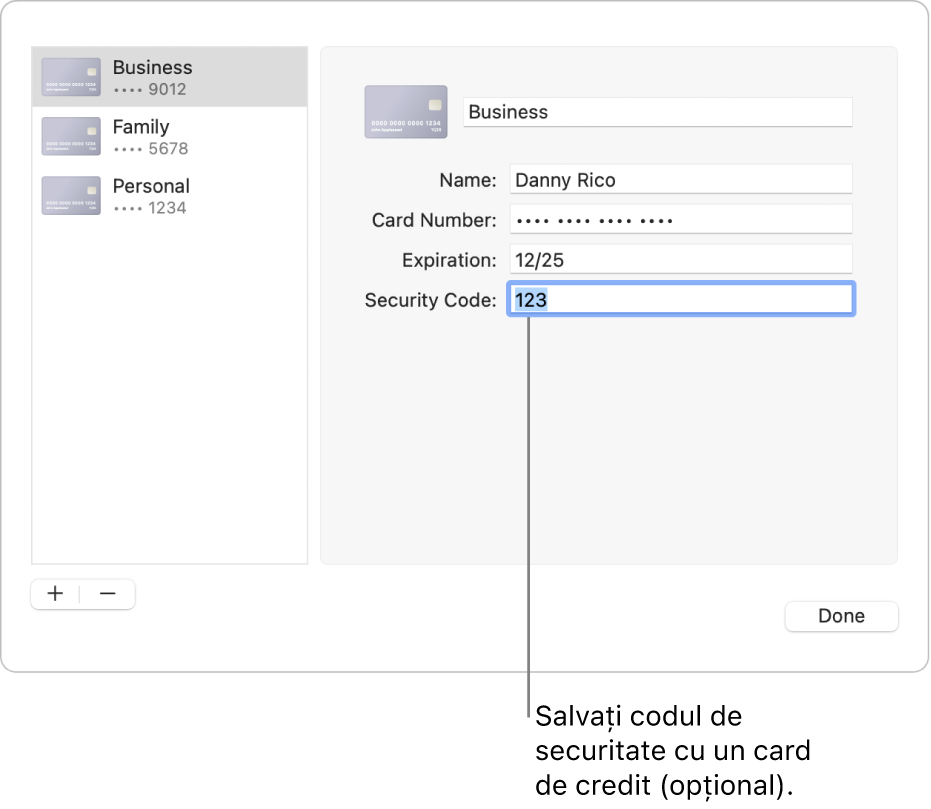The image size is (931, 809).
Task: Click the dotted 9012 card number label
Action: [x=148, y=88]
